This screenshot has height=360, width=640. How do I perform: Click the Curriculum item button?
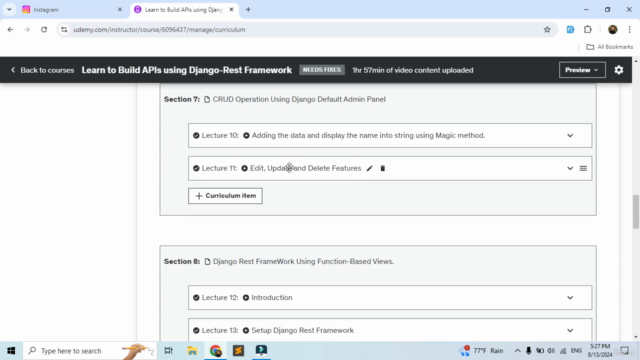pyautogui.click(x=225, y=196)
